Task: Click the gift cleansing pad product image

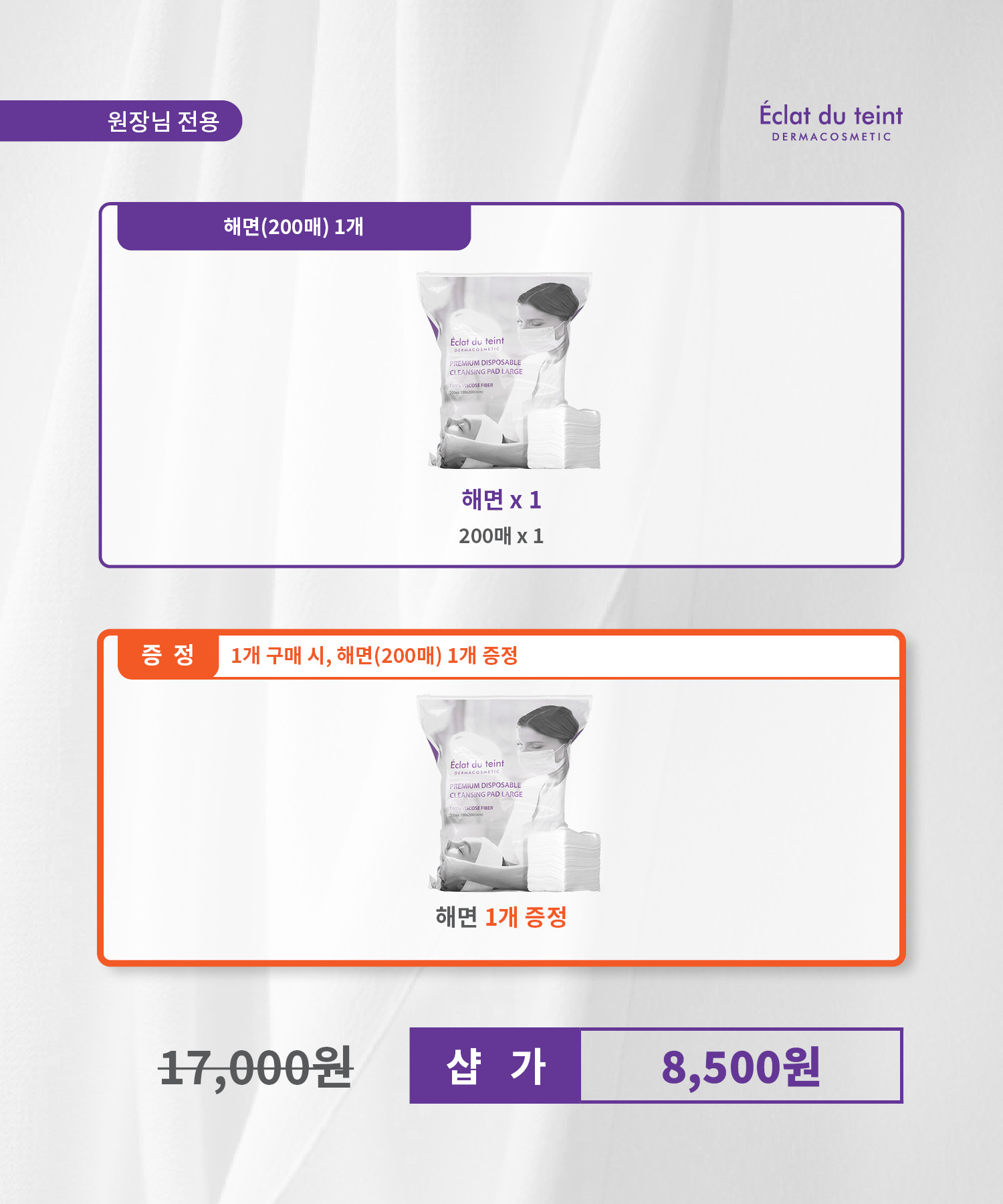Action: click(x=508, y=793)
